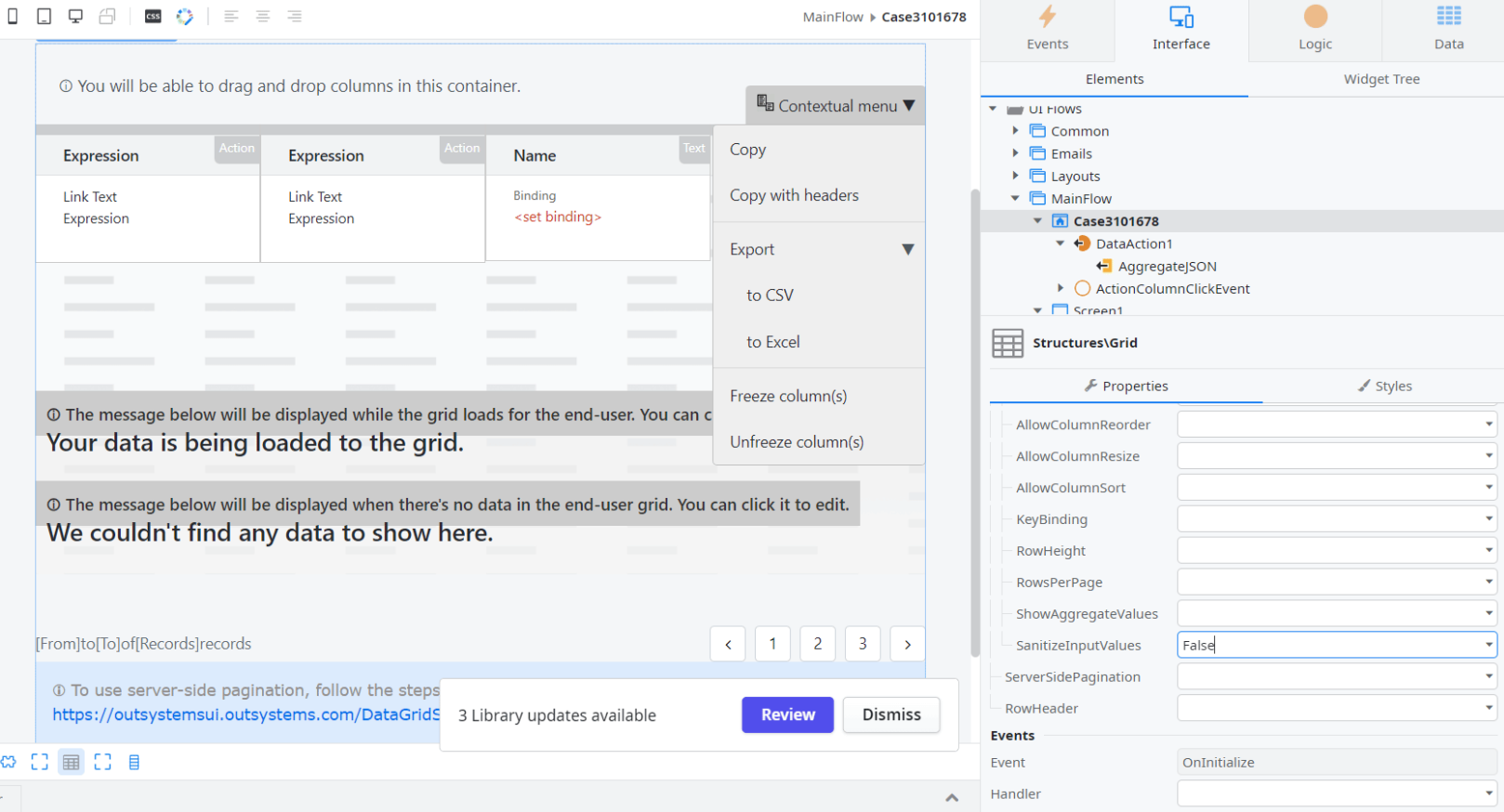Open the CSS style sheet editor
The height and width of the screenshot is (812, 1504).
(x=153, y=17)
